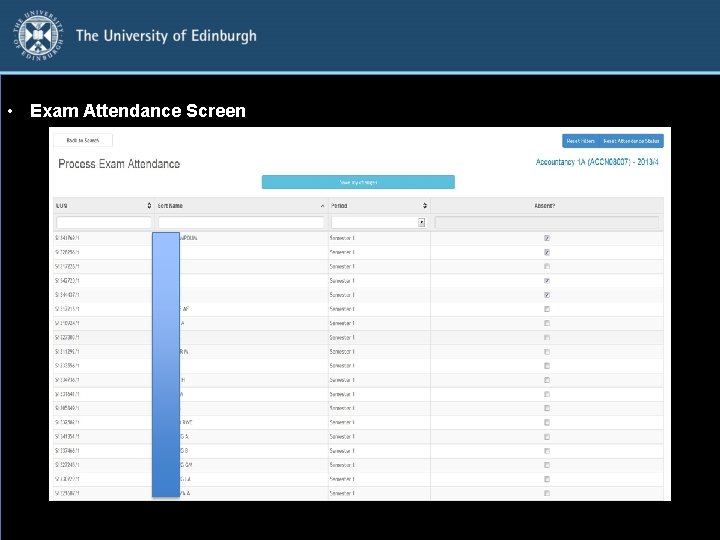Tick Absent box for name ending G GM
This screenshot has width=720, height=540.
(547, 465)
